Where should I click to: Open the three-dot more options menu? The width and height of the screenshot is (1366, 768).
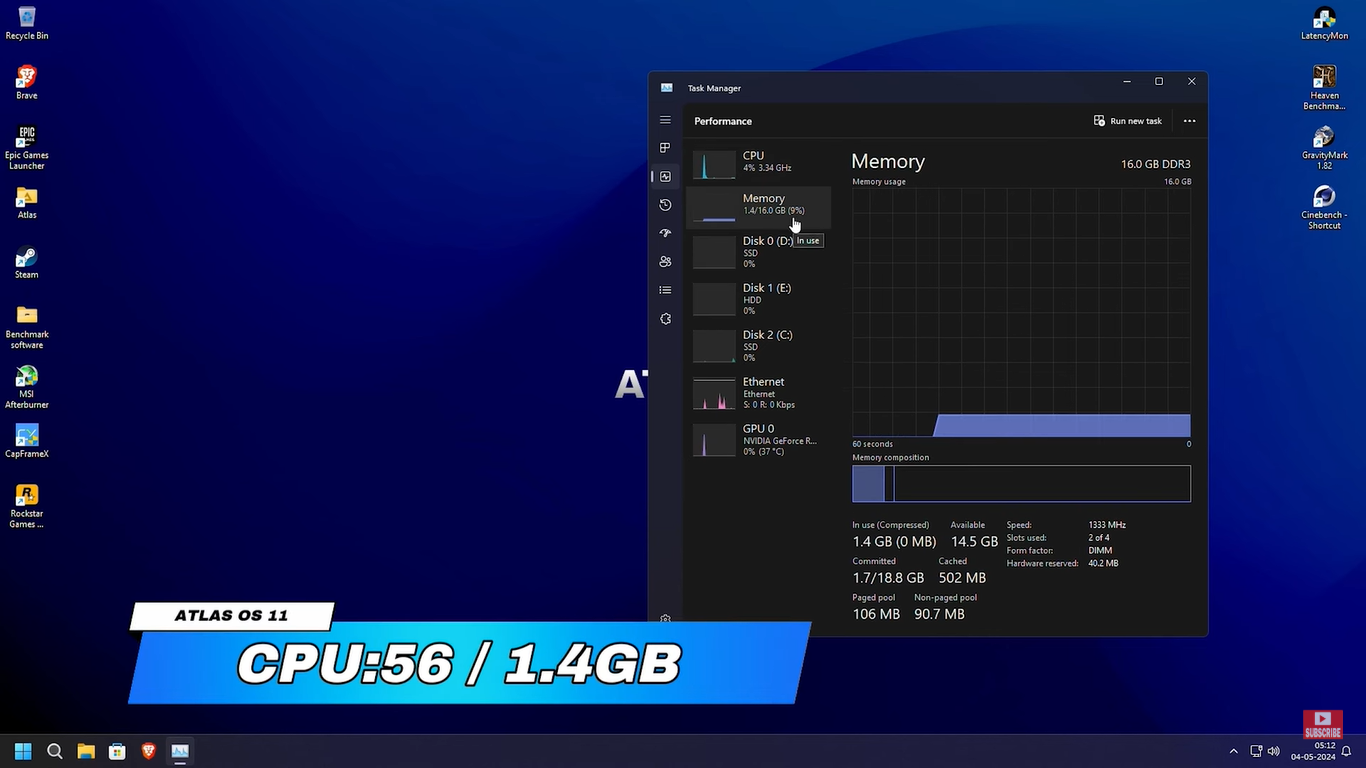point(1189,121)
